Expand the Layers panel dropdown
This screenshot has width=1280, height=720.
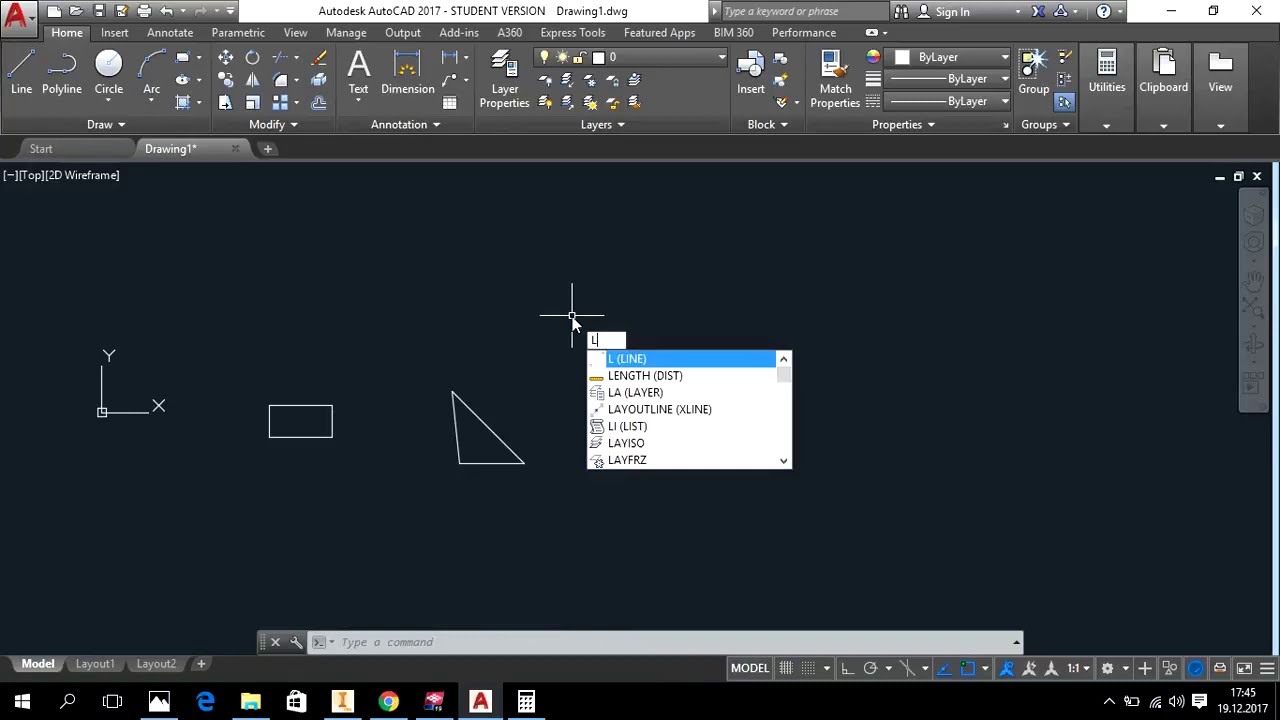click(x=603, y=125)
